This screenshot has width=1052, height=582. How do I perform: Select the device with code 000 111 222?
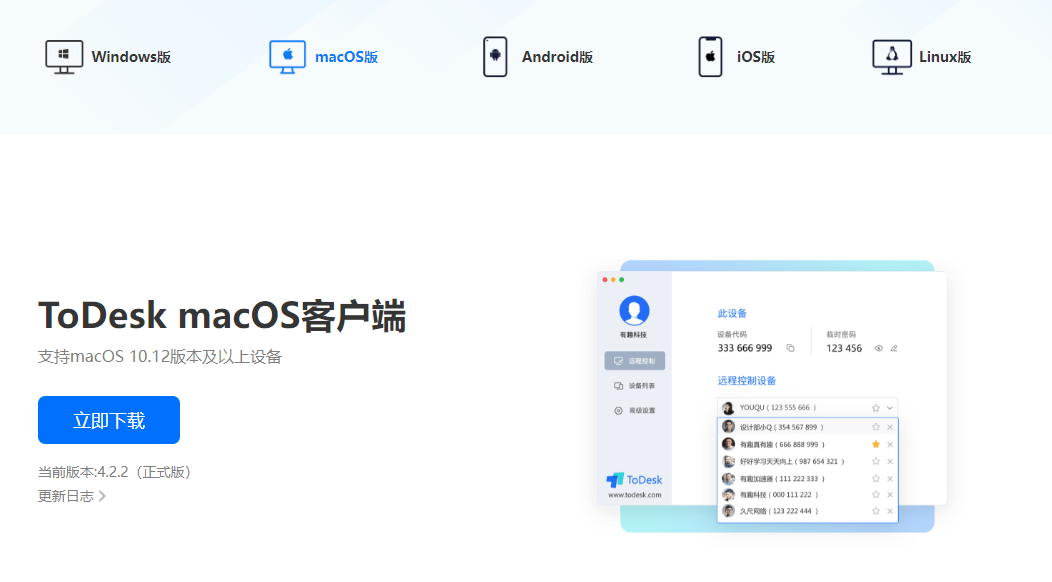point(808,495)
